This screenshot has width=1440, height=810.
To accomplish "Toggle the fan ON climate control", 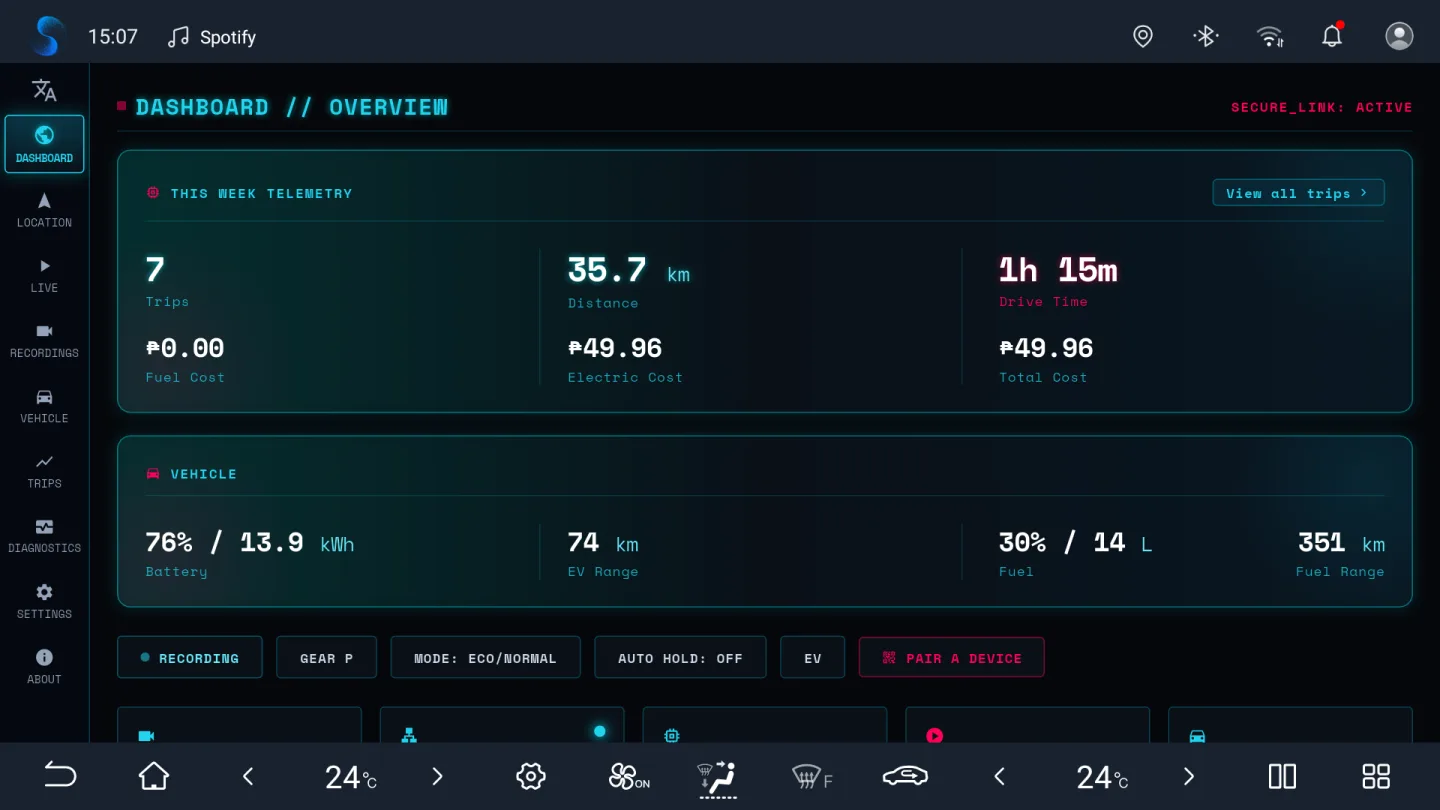I will tap(628, 776).
